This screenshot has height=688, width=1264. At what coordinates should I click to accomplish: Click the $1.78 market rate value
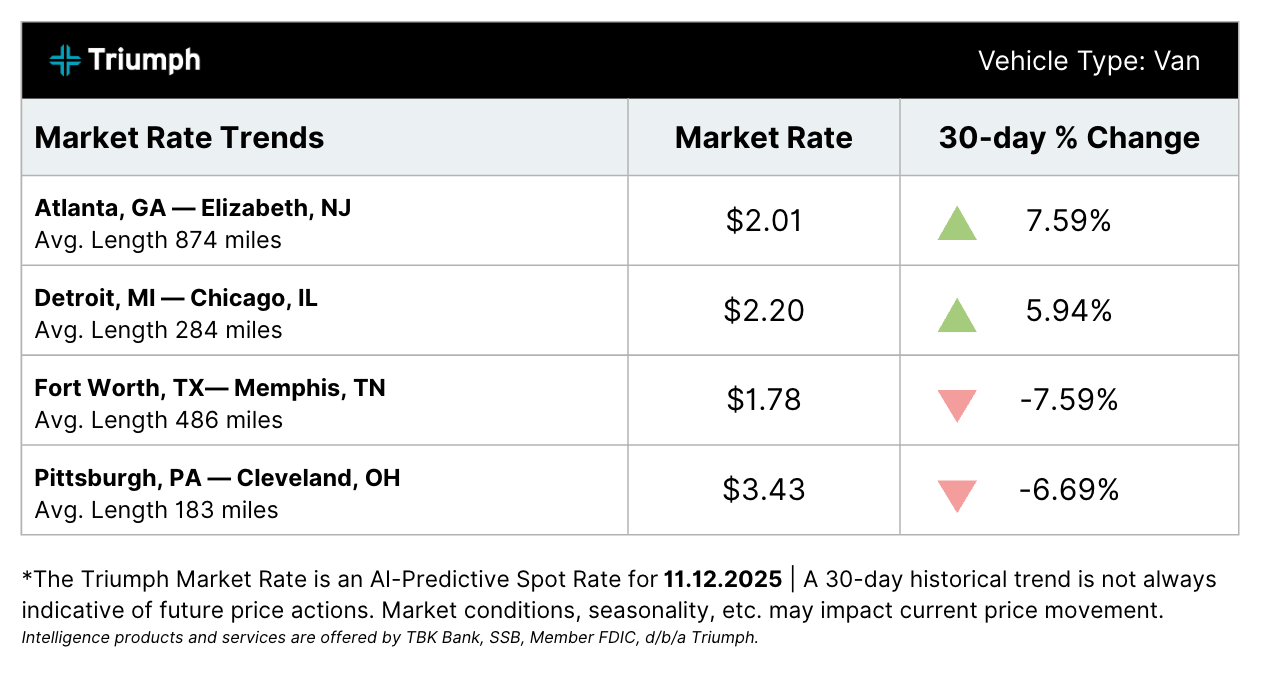pyautogui.click(x=764, y=401)
